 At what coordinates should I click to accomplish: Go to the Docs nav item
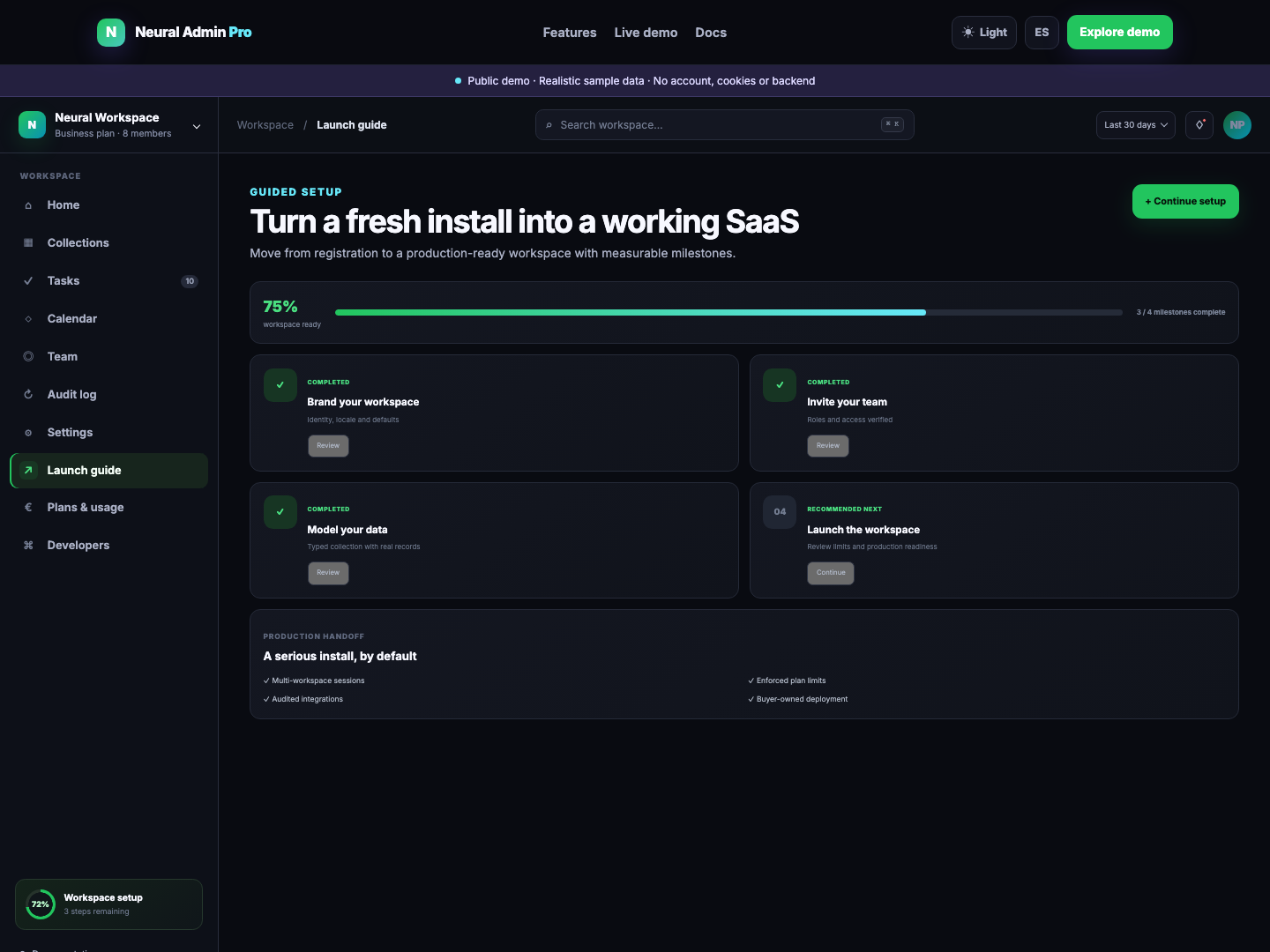pos(711,33)
